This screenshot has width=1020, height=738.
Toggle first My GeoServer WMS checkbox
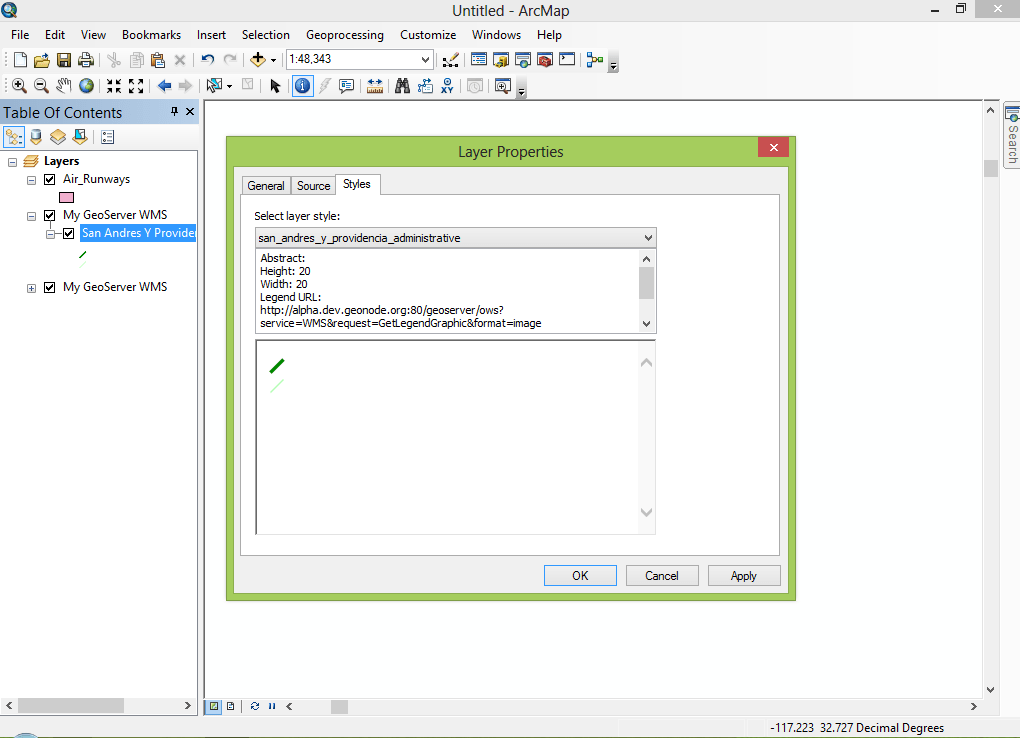(49, 215)
